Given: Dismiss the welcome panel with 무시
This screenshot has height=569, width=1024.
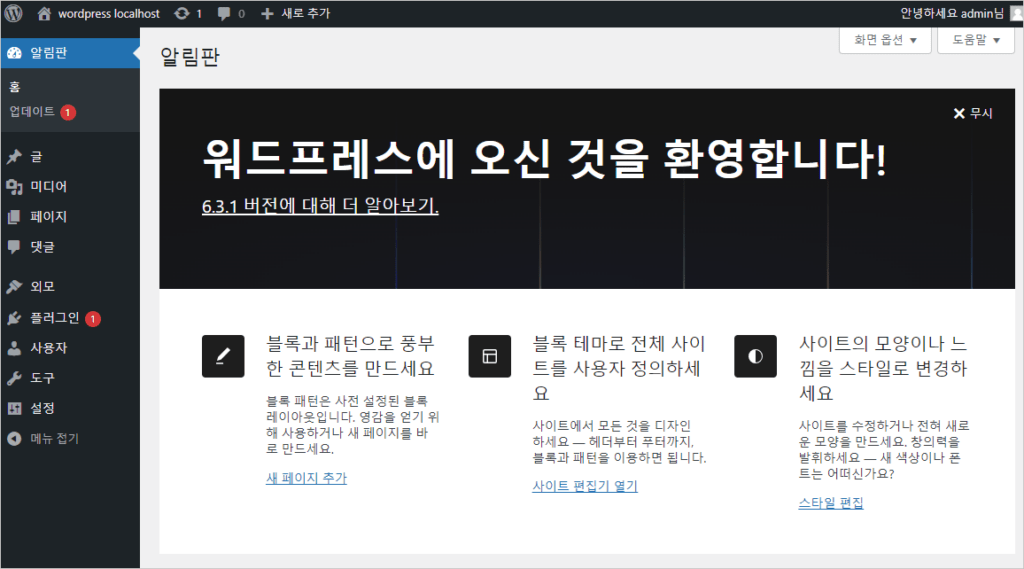Looking at the screenshot, I should (973, 114).
